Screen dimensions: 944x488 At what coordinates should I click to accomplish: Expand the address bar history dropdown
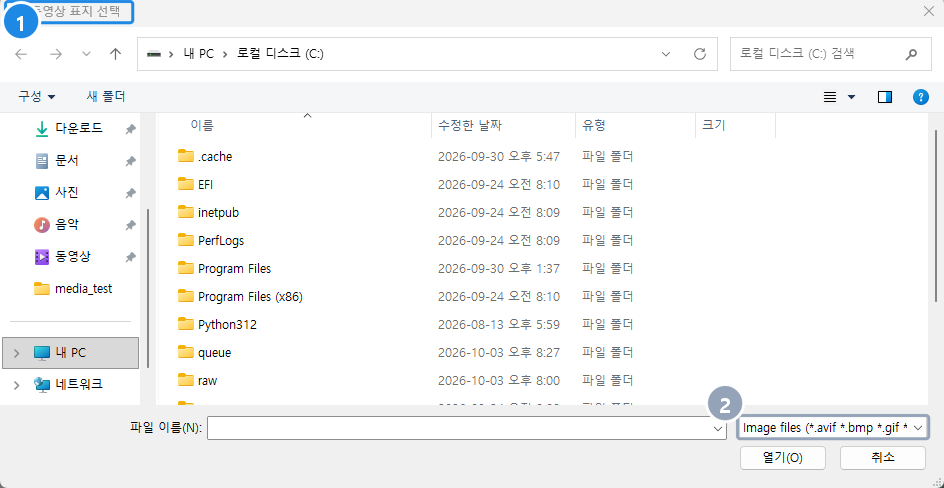666,54
